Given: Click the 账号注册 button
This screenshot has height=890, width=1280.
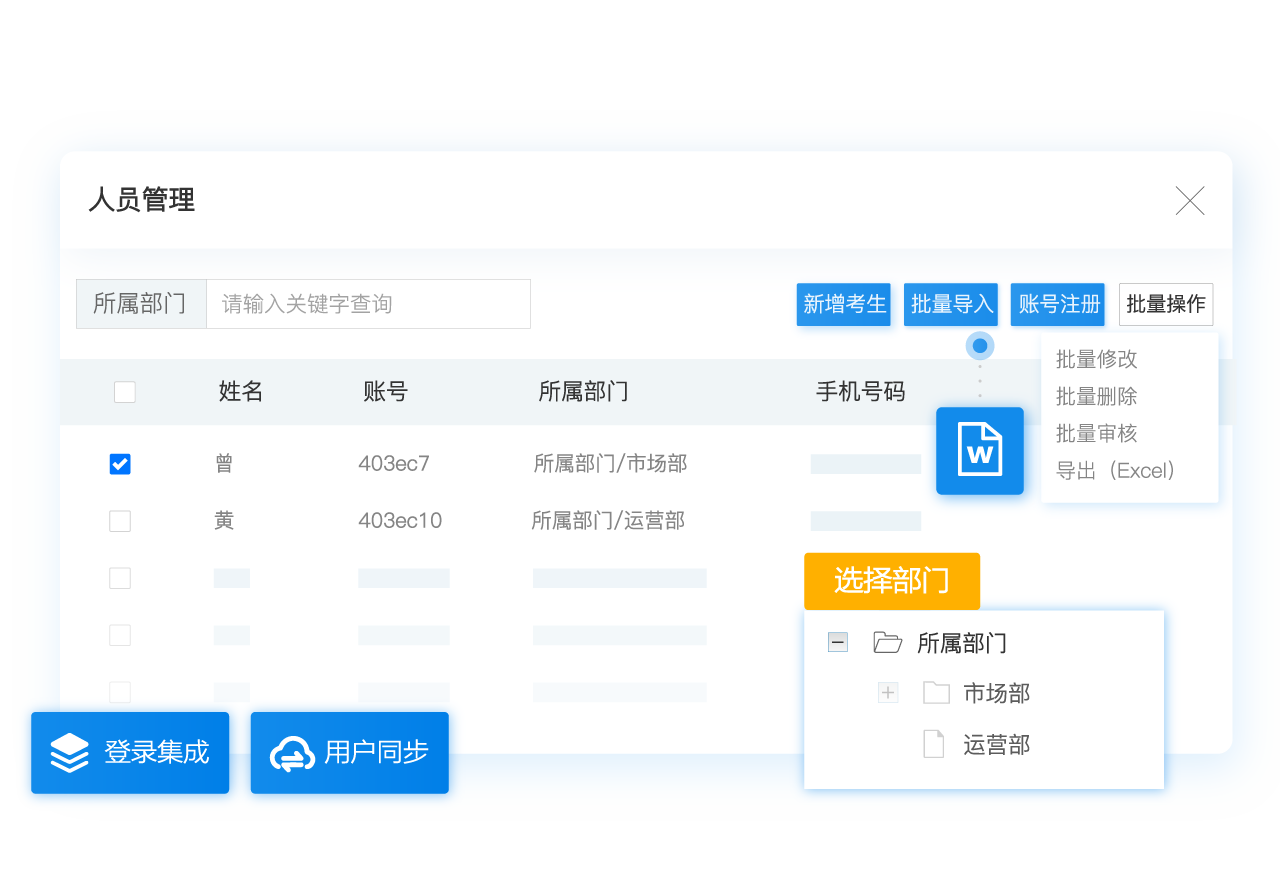Looking at the screenshot, I should click(x=1058, y=304).
